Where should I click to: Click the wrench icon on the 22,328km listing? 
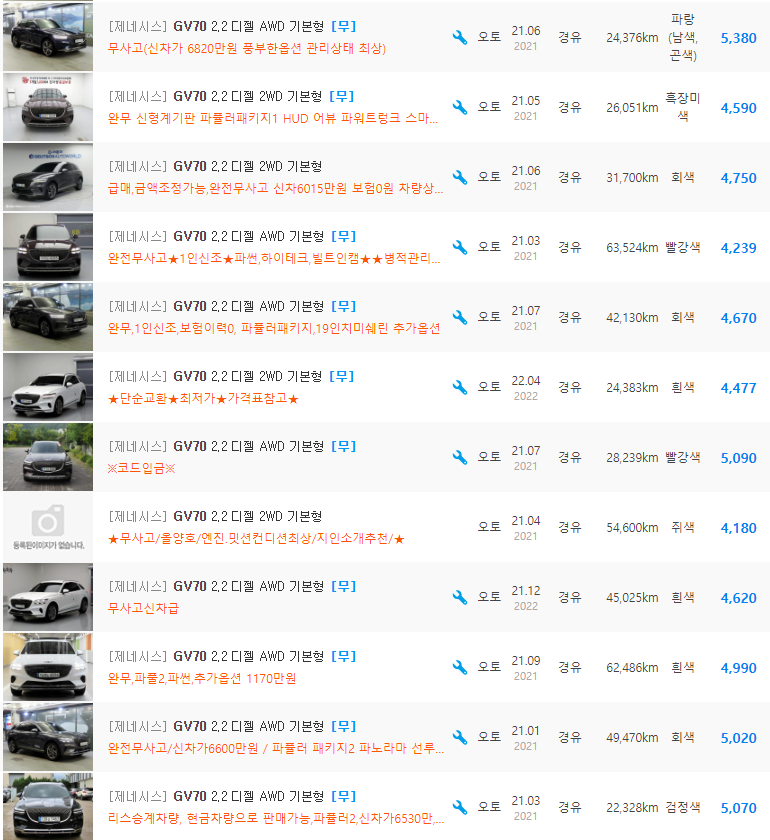point(460,807)
